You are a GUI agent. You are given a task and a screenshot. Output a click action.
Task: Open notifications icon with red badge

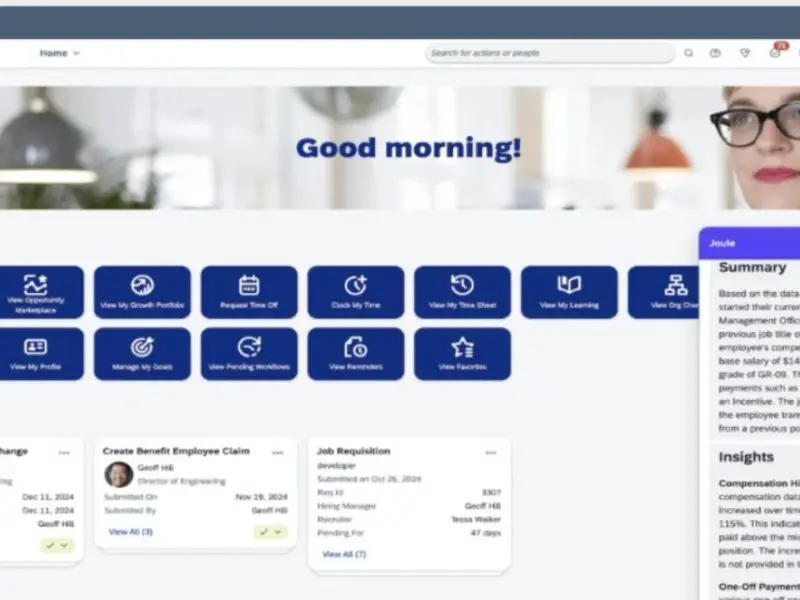(776, 53)
